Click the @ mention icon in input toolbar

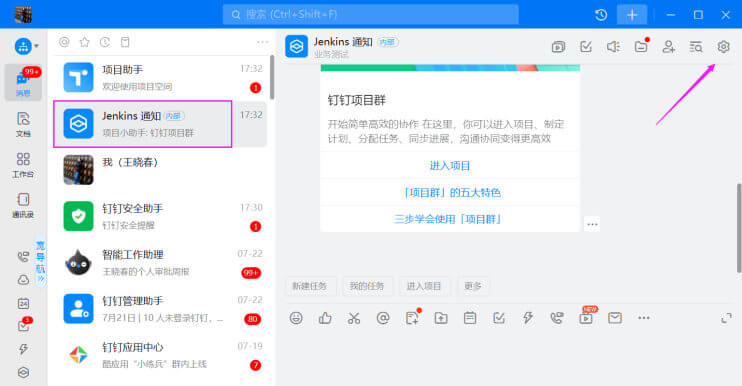[x=383, y=318]
